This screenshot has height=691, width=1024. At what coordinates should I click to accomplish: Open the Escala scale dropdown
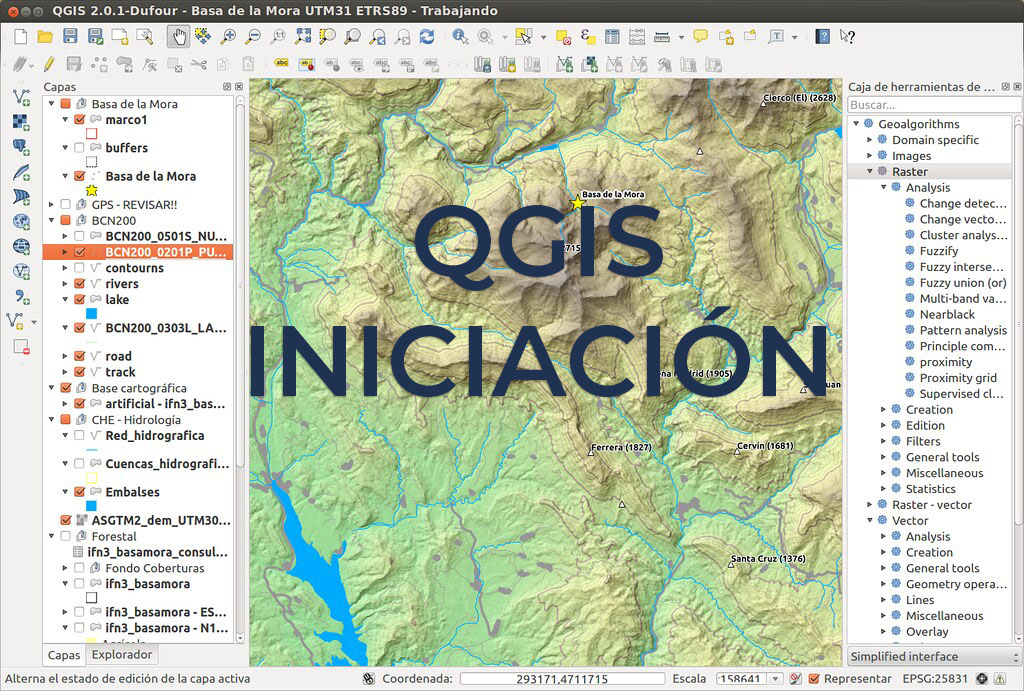(775, 679)
